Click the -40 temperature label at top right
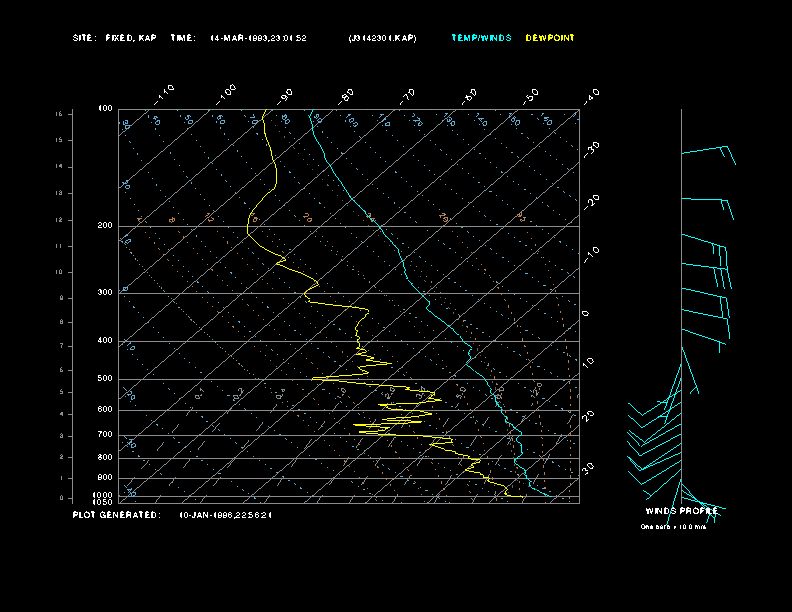 click(x=591, y=96)
